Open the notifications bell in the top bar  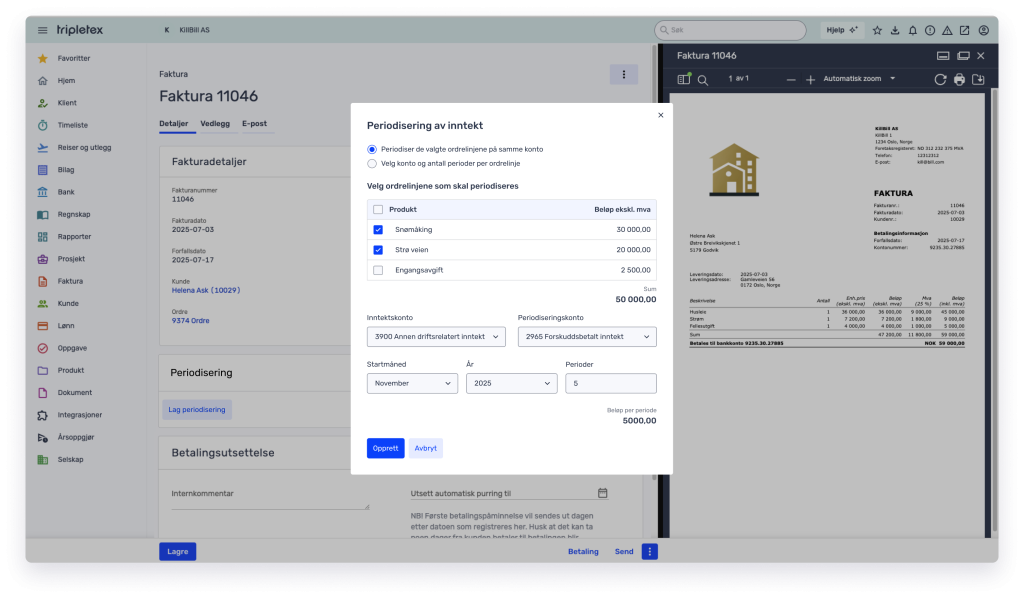click(913, 30)
